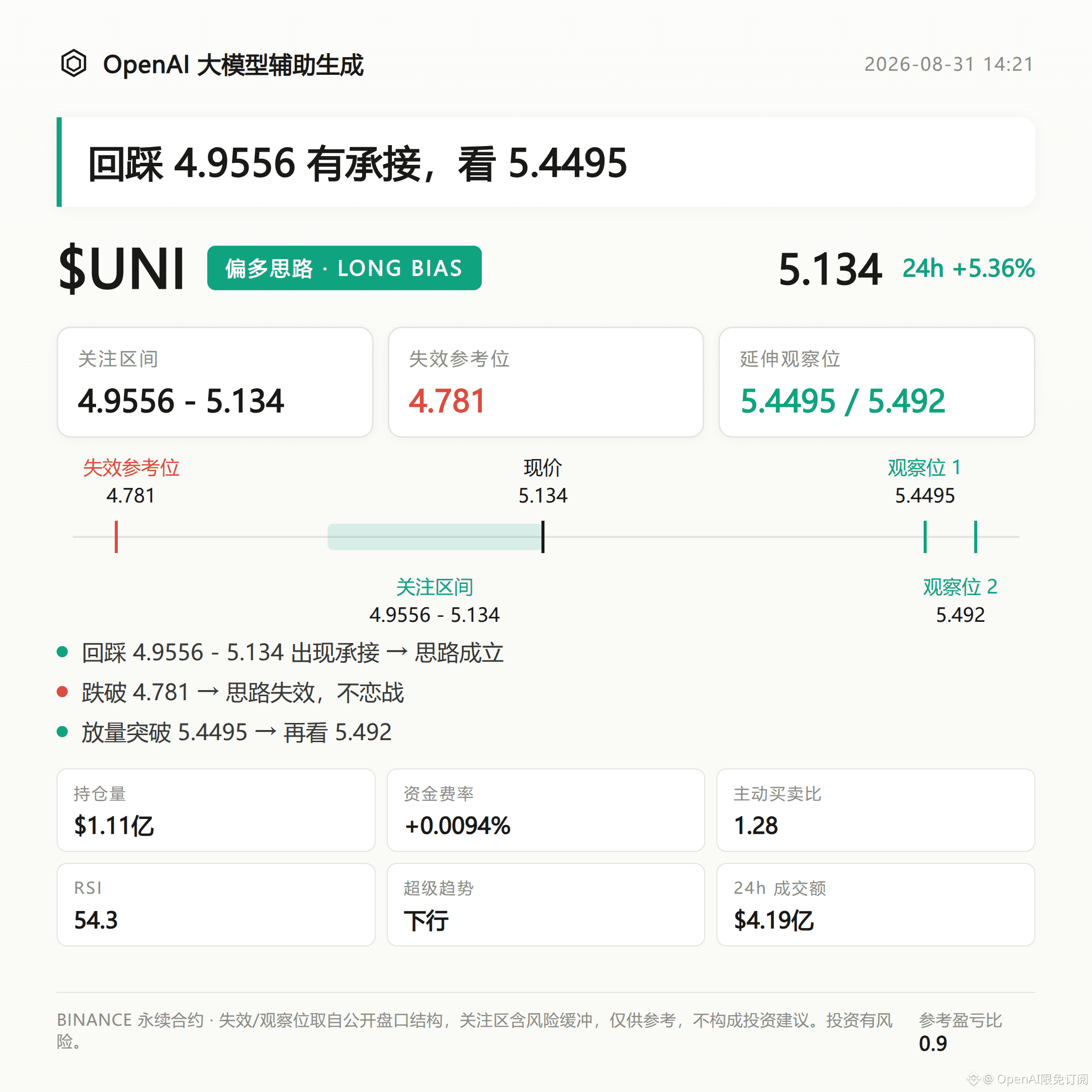Click the green 观察位 2 tick on the price scale
The height and width of the screenshot is (1092, 1092).
pos(976,536)
